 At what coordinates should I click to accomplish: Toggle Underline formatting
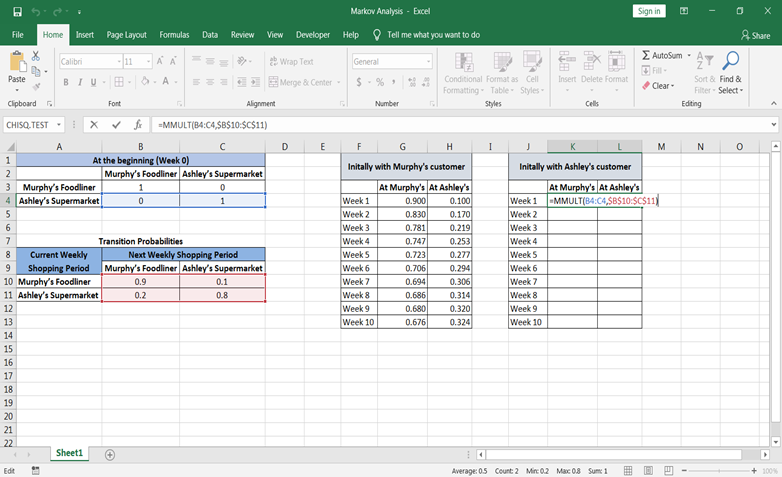click(x=93, y=82)
